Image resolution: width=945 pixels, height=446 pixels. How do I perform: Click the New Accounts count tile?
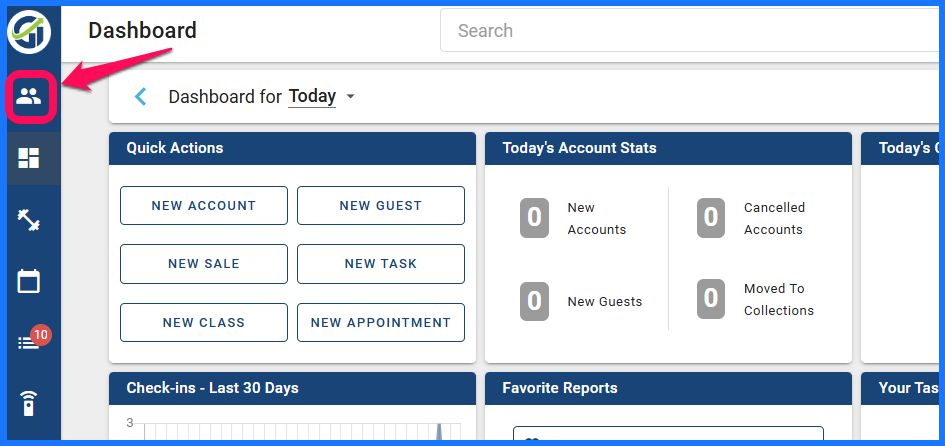coord(535,218)
